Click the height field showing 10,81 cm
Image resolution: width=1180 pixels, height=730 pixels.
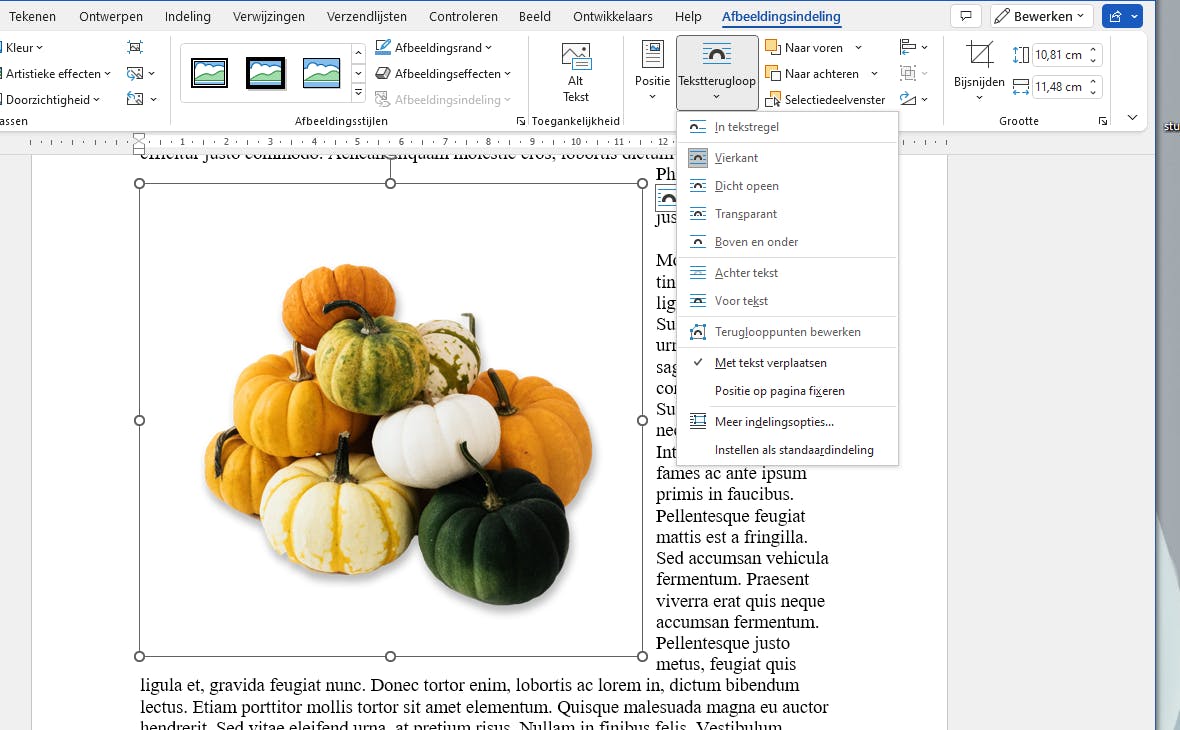[1059, 55]
